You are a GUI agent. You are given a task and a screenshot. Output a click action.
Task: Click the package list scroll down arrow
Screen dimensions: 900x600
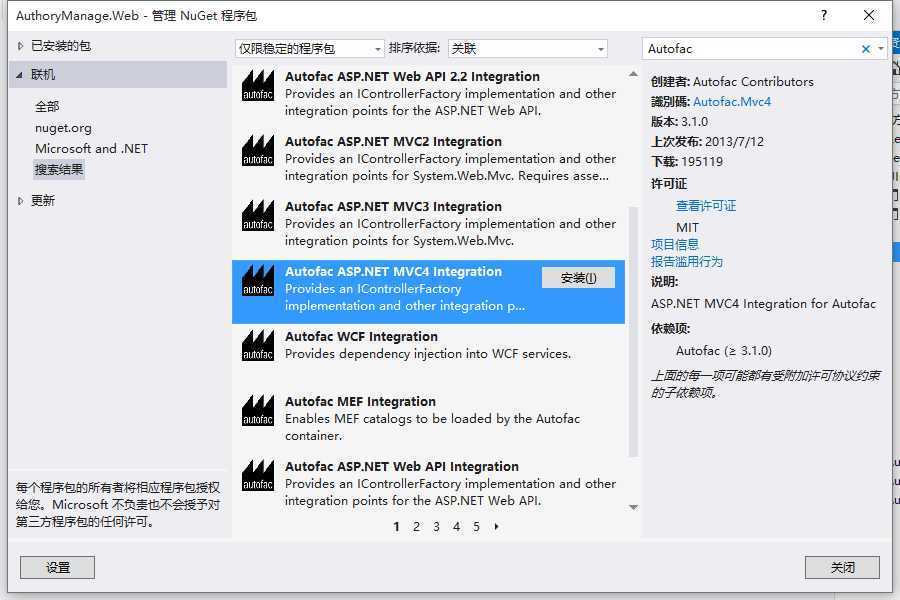pos(633,507)
